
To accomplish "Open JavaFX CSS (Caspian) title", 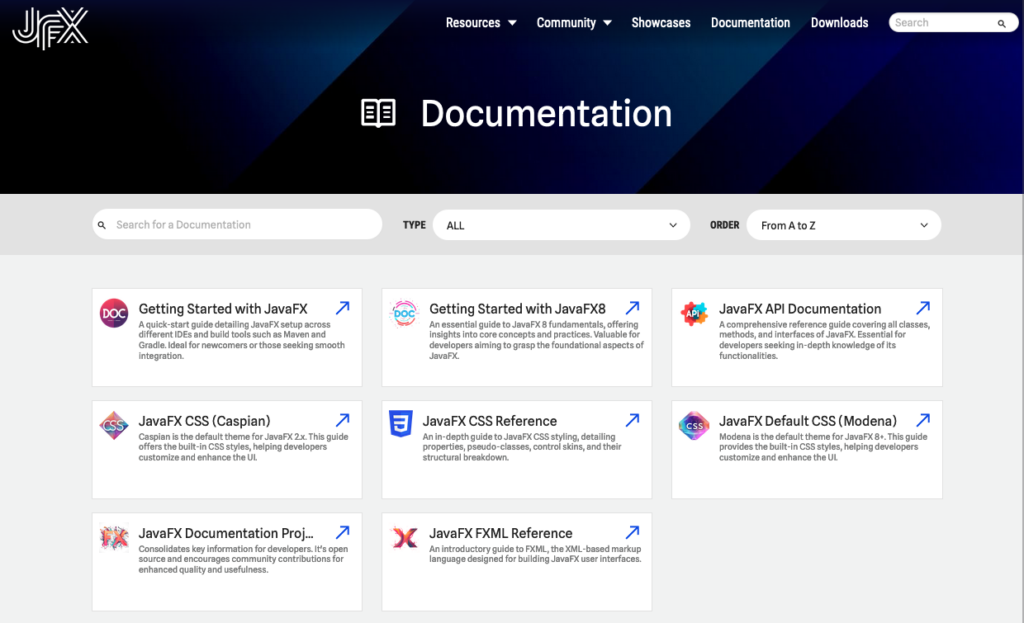I will (204, 421).
